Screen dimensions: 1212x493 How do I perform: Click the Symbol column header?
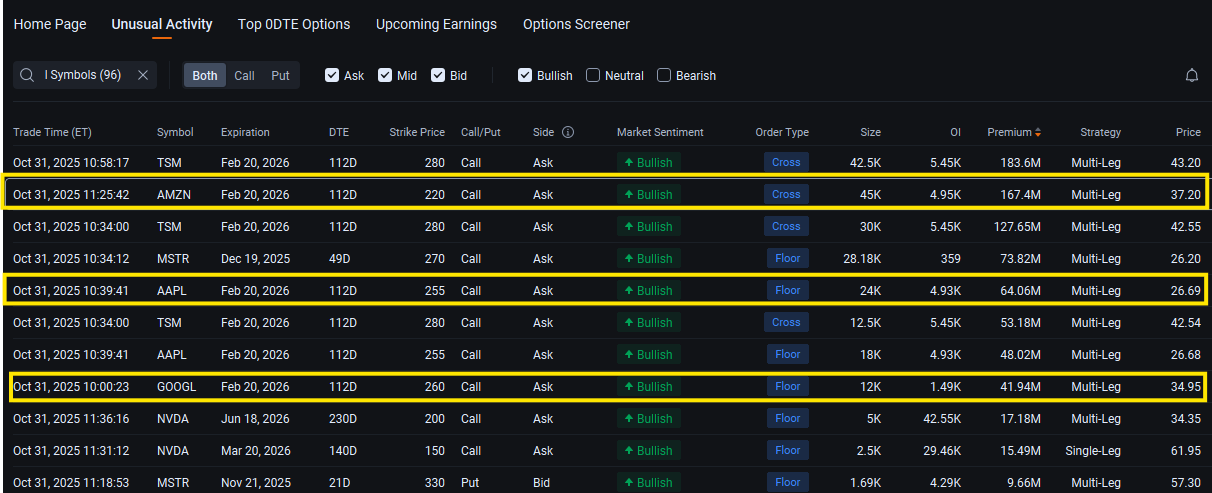point(175,132)
